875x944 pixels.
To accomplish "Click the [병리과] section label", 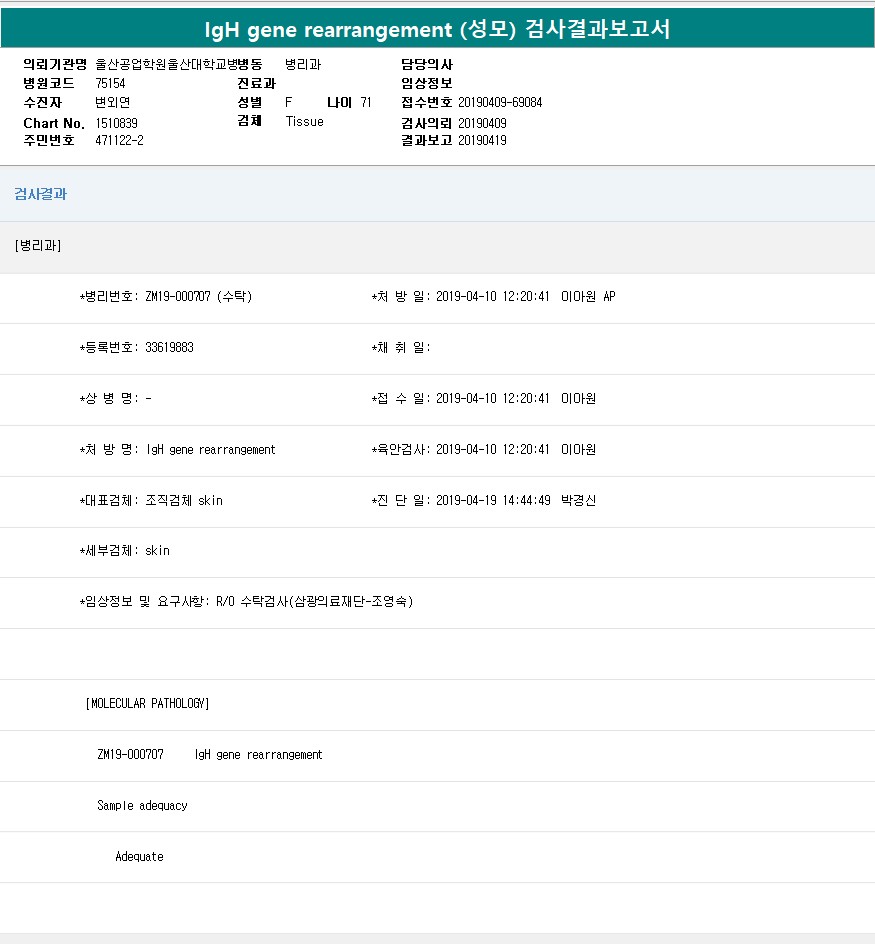I will point(38,246).
